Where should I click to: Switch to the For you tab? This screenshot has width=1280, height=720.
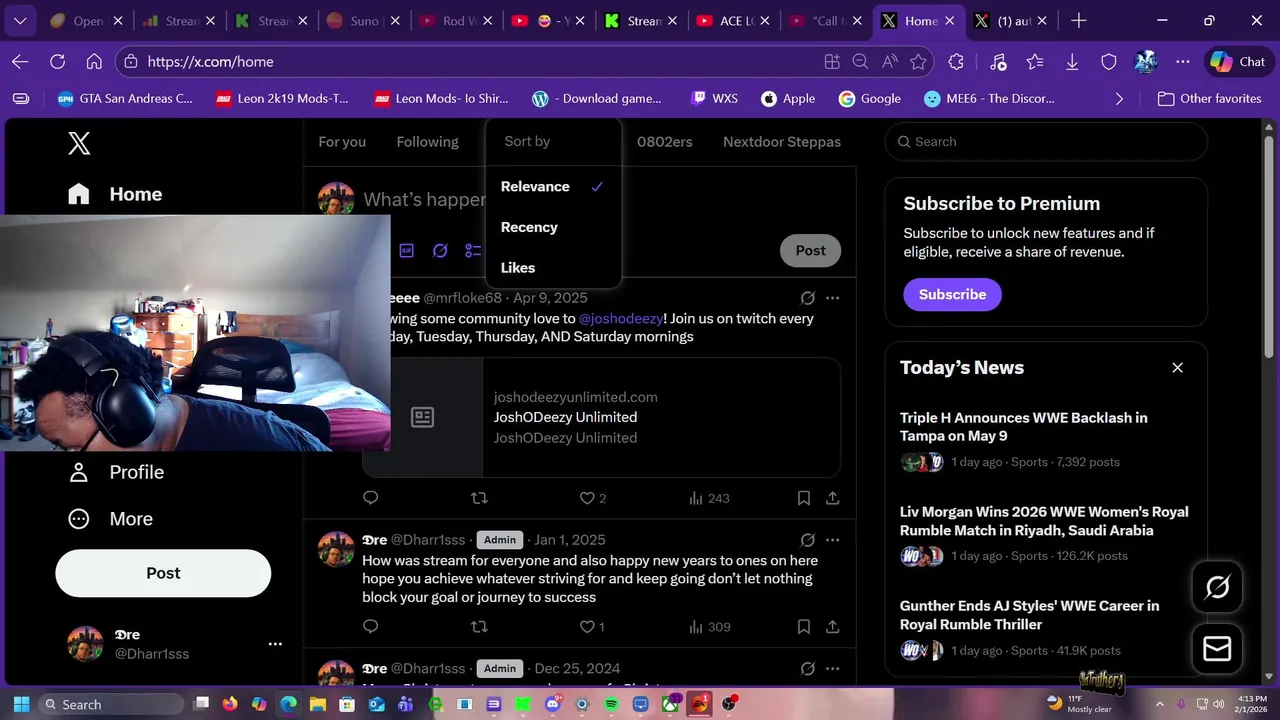pos(342,142)
